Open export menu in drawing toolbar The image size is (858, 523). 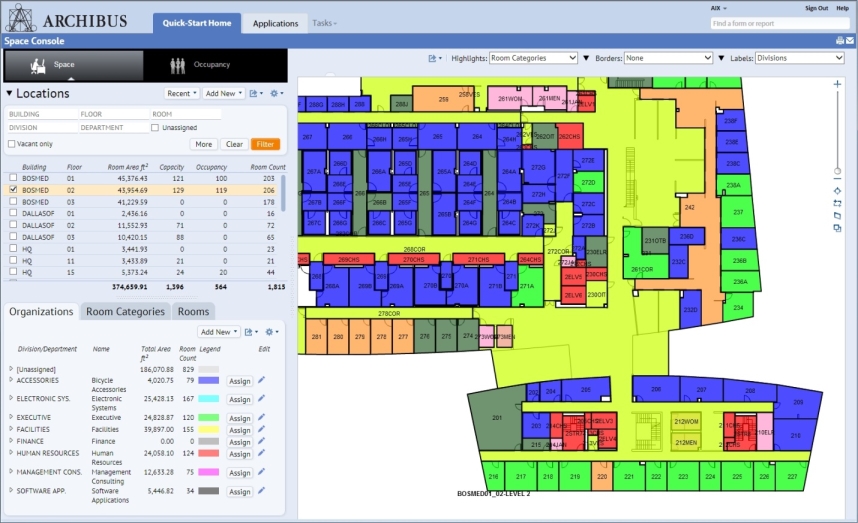click(435, 58)
